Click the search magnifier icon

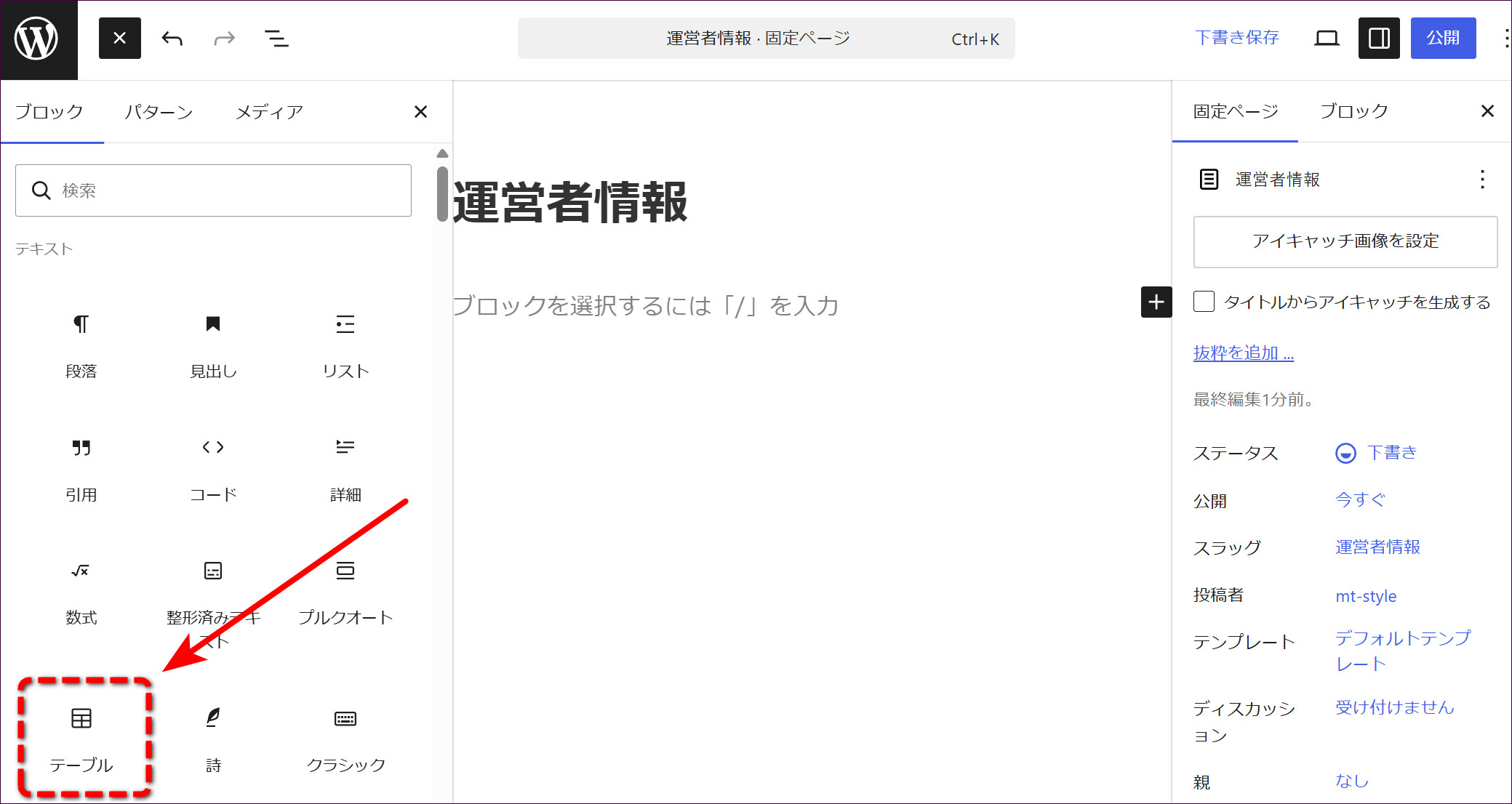41,190
